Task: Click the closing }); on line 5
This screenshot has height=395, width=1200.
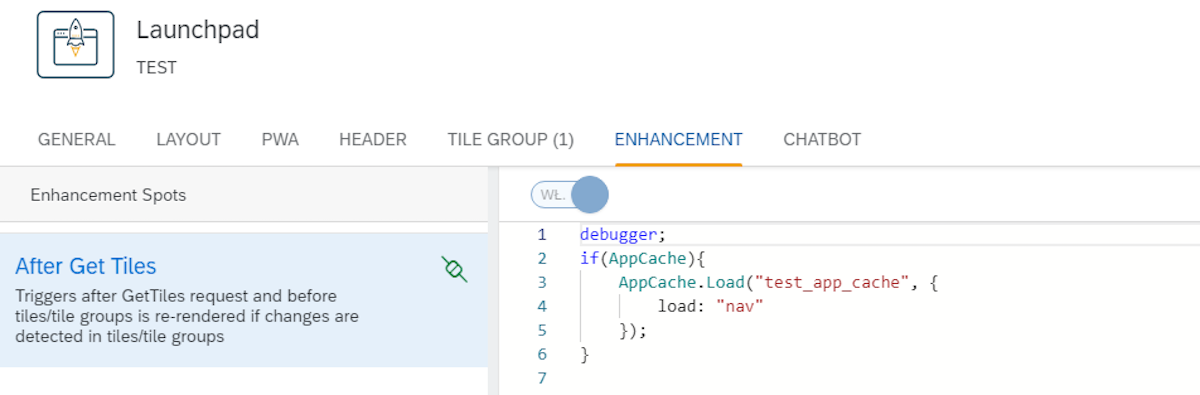Action: click(633, 330)
